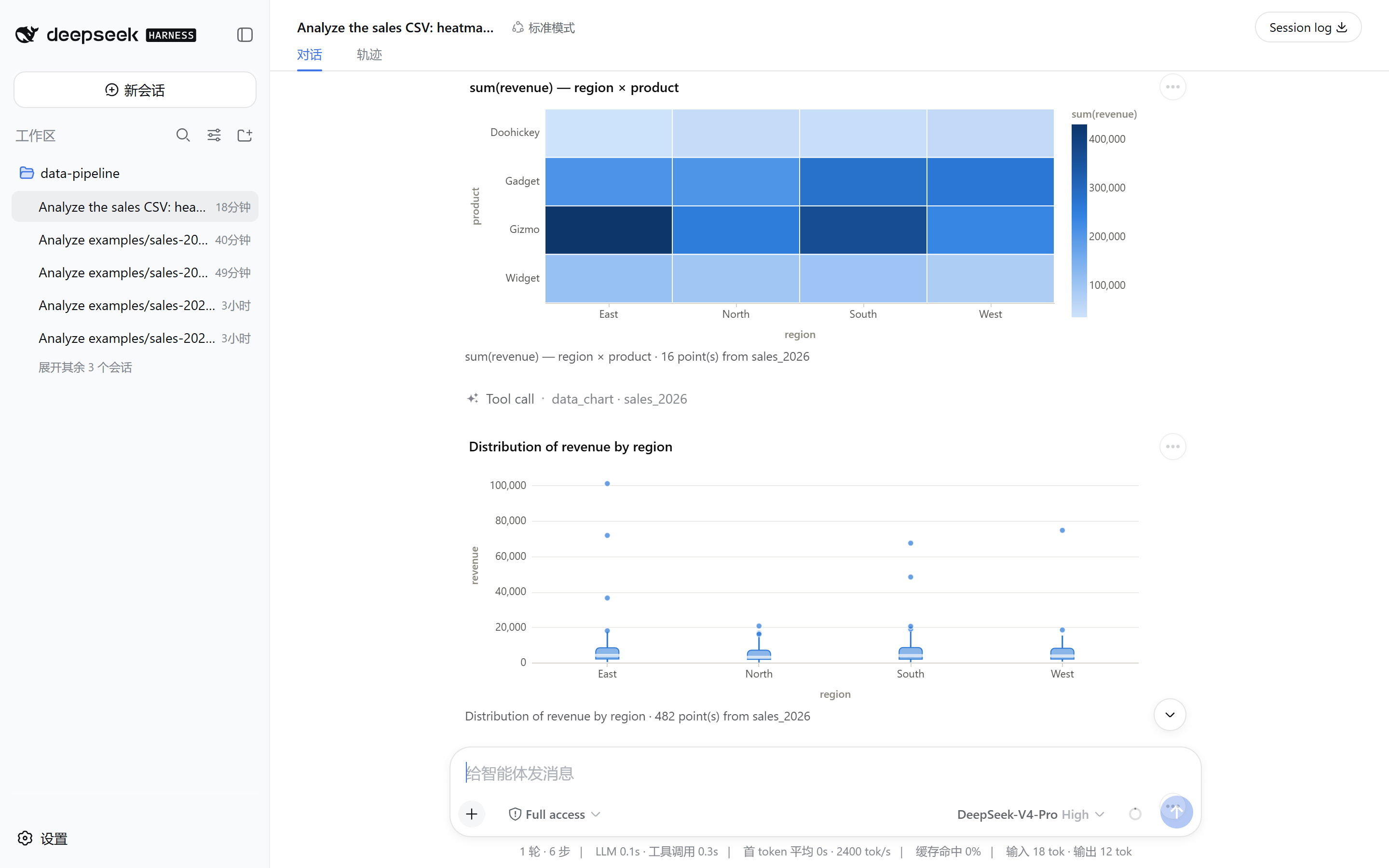Open the DeepSeek-V4-Pro High model dropdown
The width and height of the screenshot is (1389, 868).
(x=1030, y=814)
